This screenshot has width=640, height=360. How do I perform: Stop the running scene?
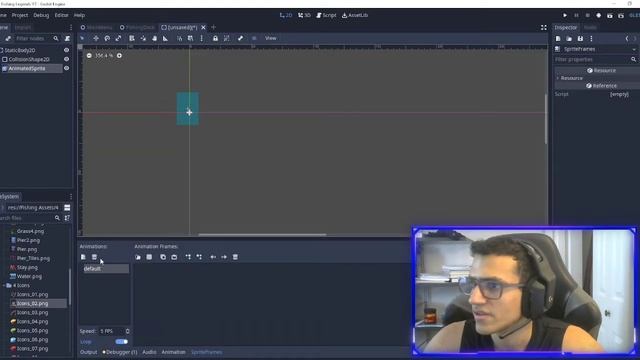pyautogui.click(x=587, y=16)
